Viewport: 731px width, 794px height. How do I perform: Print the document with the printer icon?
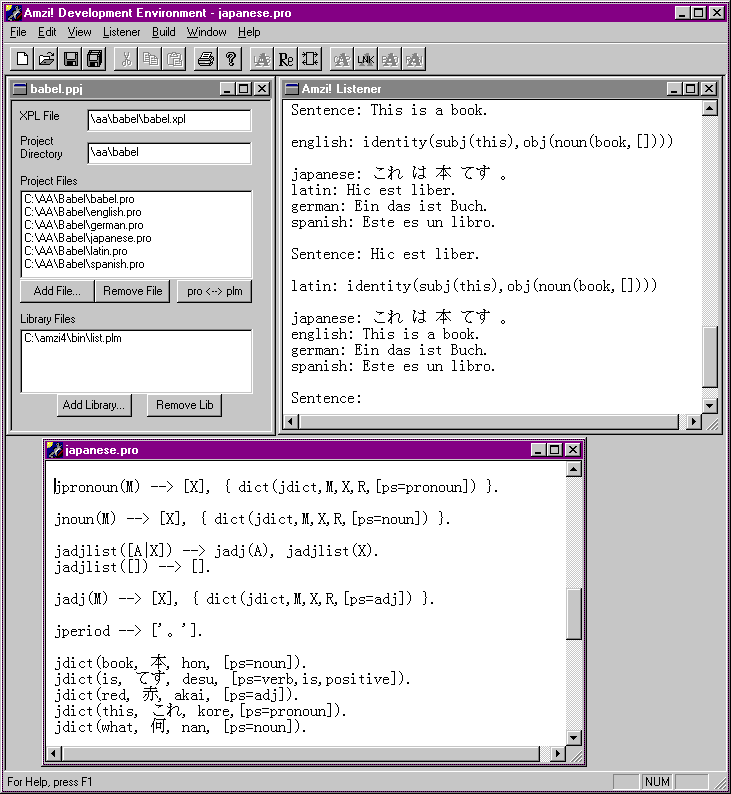(x=206, y=59)
